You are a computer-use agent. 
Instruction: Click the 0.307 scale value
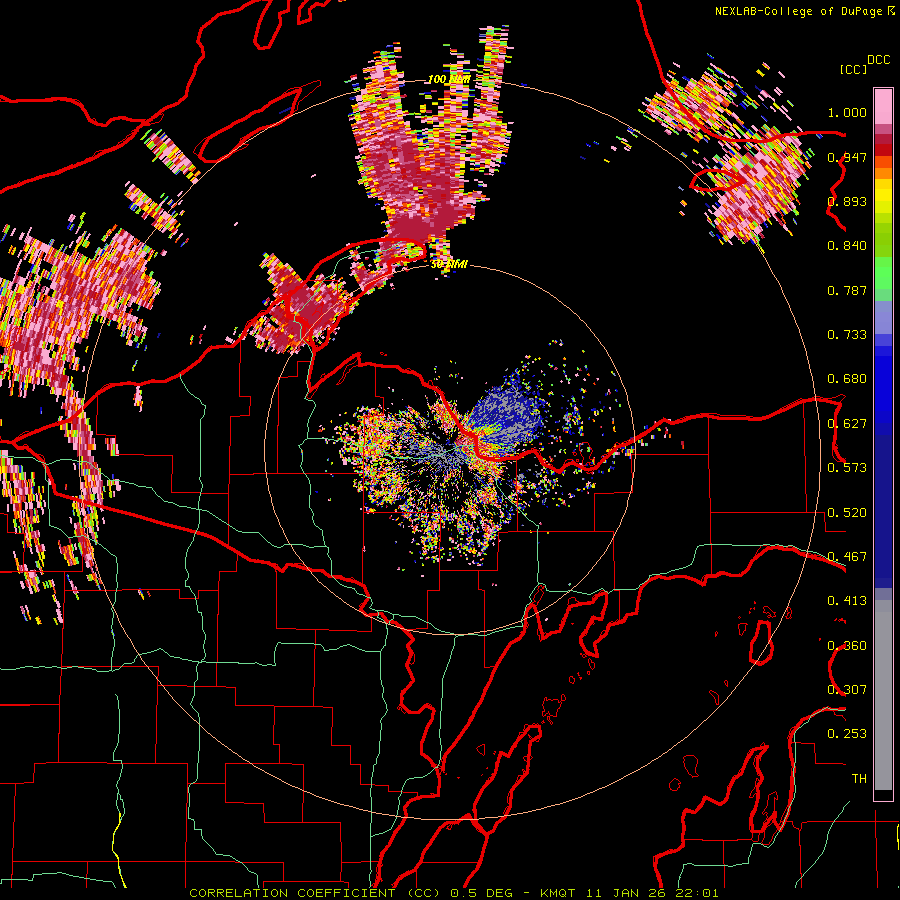(x=847, y=690)
